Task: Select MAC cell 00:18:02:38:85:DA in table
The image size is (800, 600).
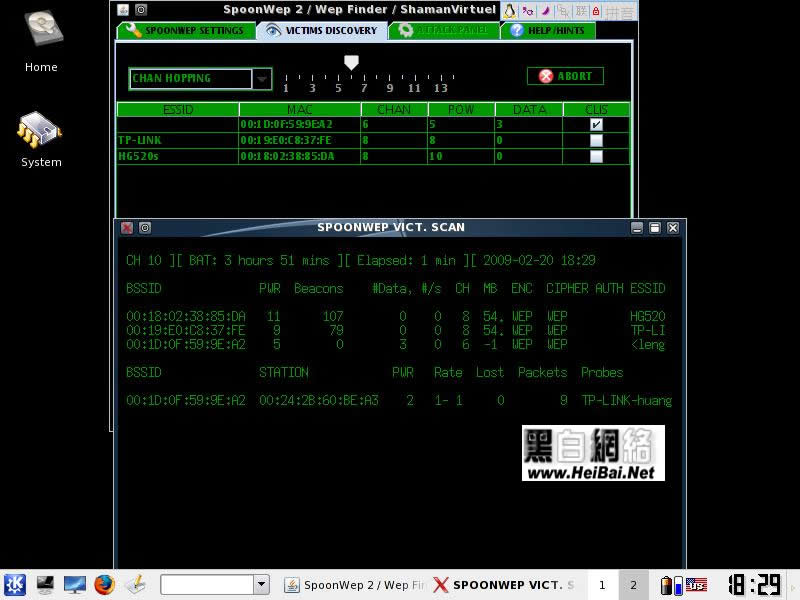Action: (299, 156)
